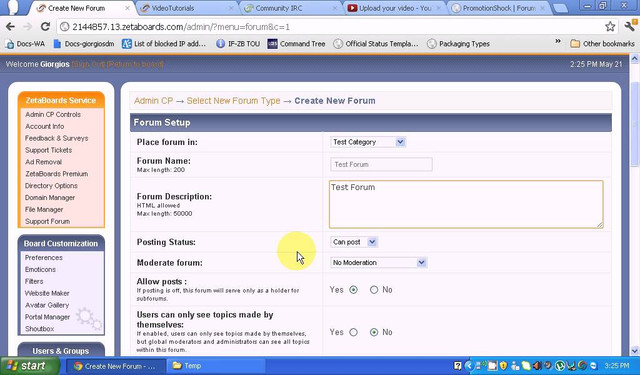Open the Posting Status dropdown
The height and width of the screenshot is (375, 640).
click(354, 242)
